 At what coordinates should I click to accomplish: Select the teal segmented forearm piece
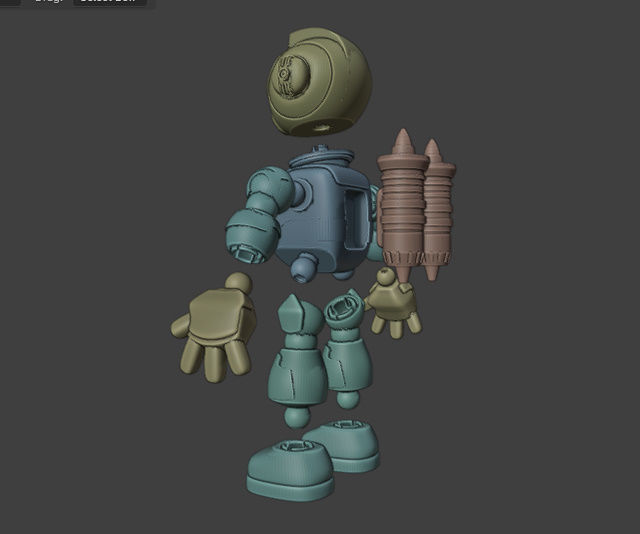[253, 235]
